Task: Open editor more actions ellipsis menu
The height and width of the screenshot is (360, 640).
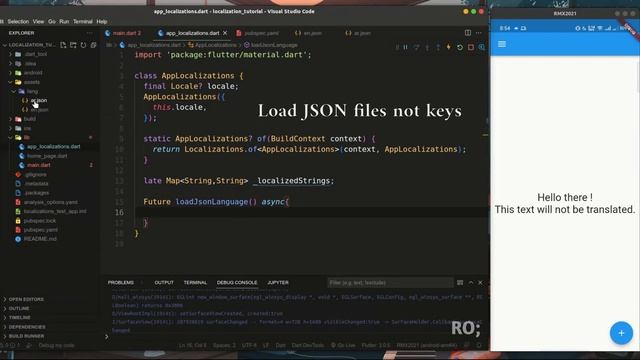Action: pos(479,33)
